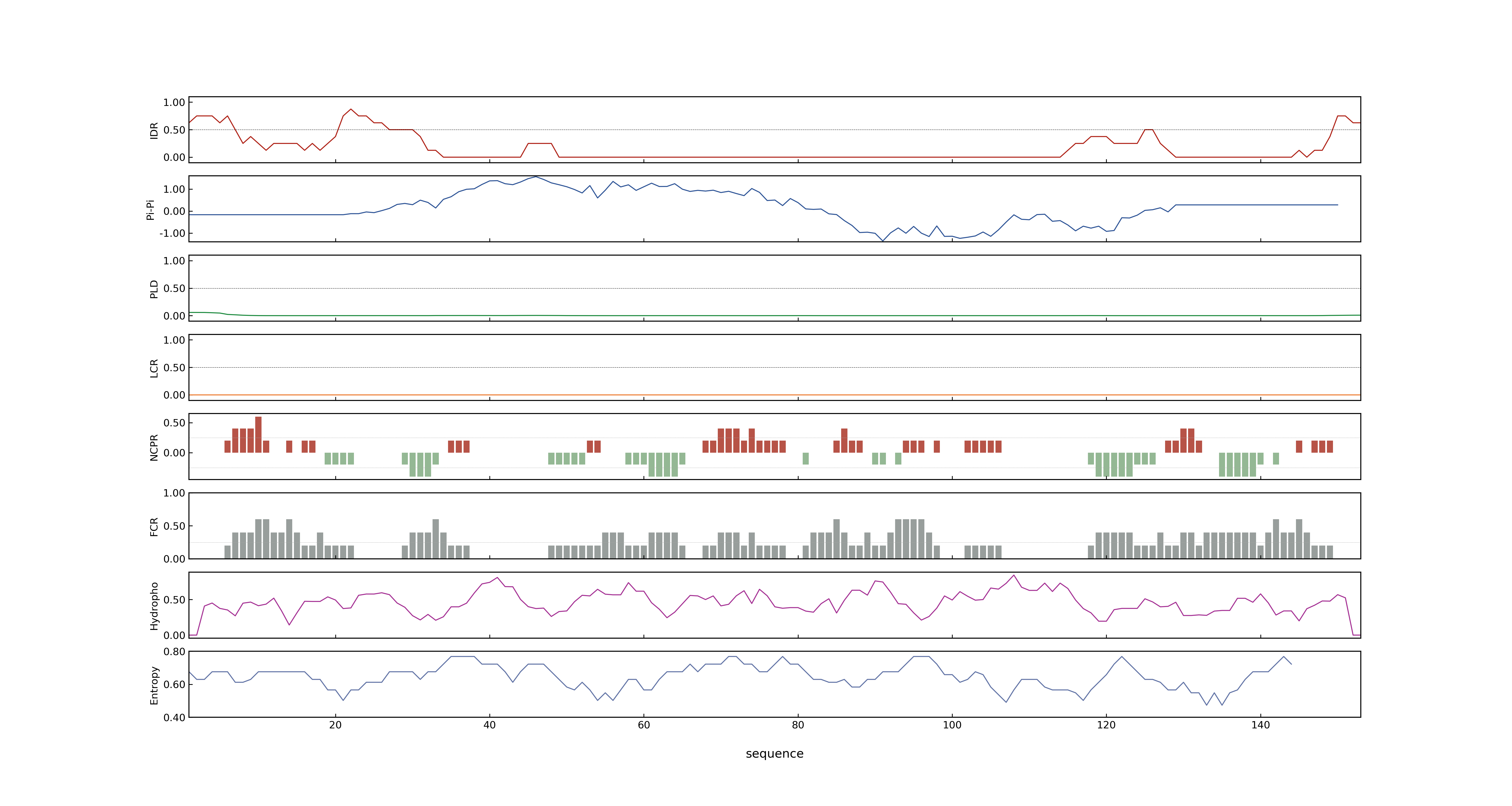1512x806 pixels.
Task: Click the NCPR axis label
Action: tap(154, 448)
